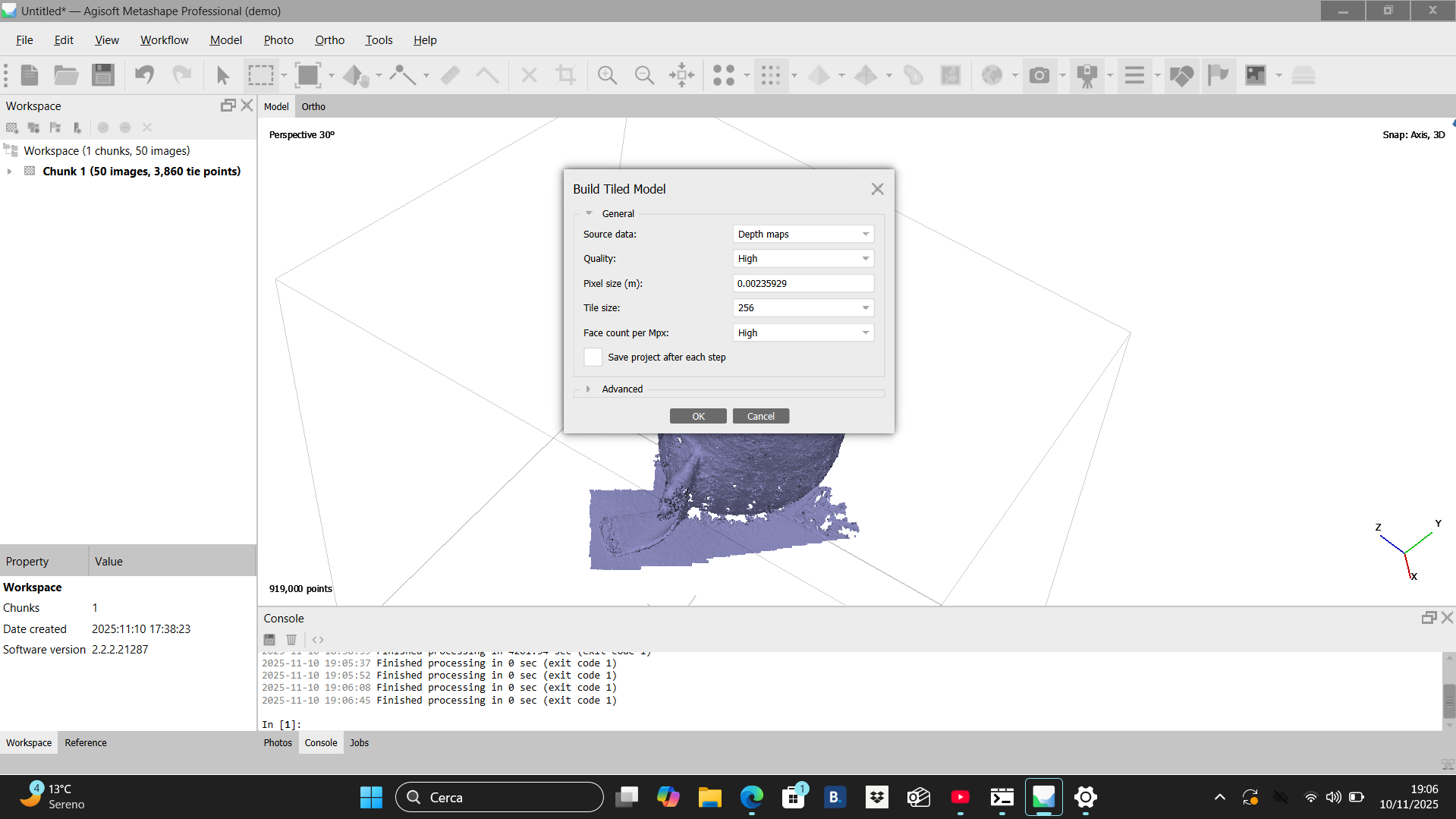Click the Undo icon in the toolbar
This screenshot has width=1456, height=819.
[x=144, y=75]
